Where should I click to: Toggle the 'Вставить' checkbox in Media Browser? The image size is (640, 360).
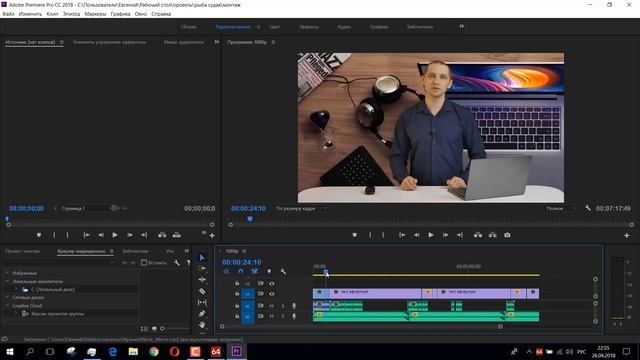(x=144, y=263)
